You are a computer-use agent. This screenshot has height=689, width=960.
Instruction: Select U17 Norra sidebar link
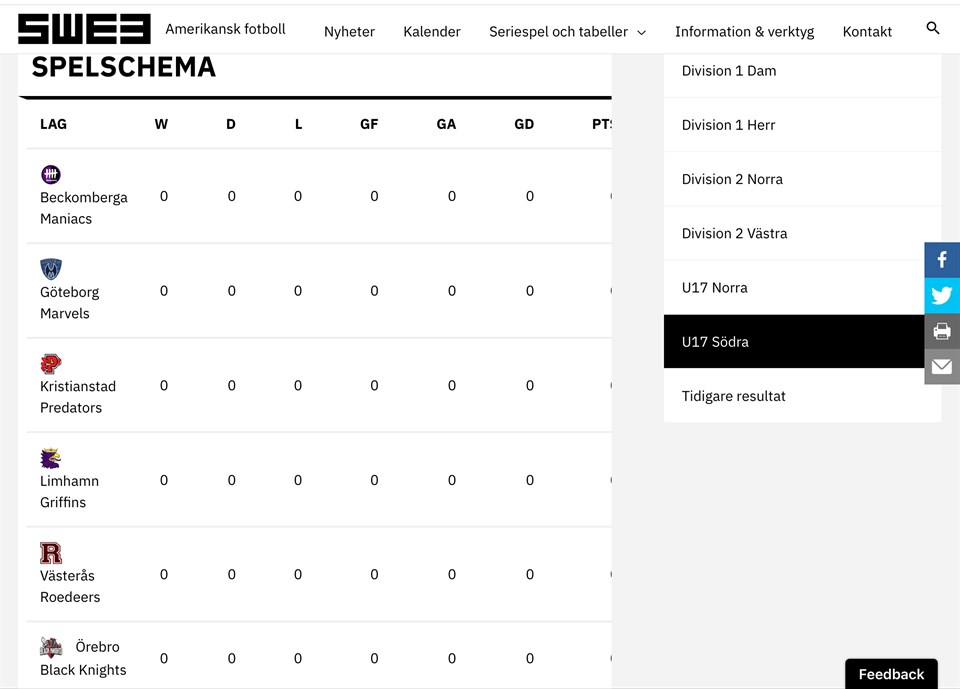tap(715, 288)
